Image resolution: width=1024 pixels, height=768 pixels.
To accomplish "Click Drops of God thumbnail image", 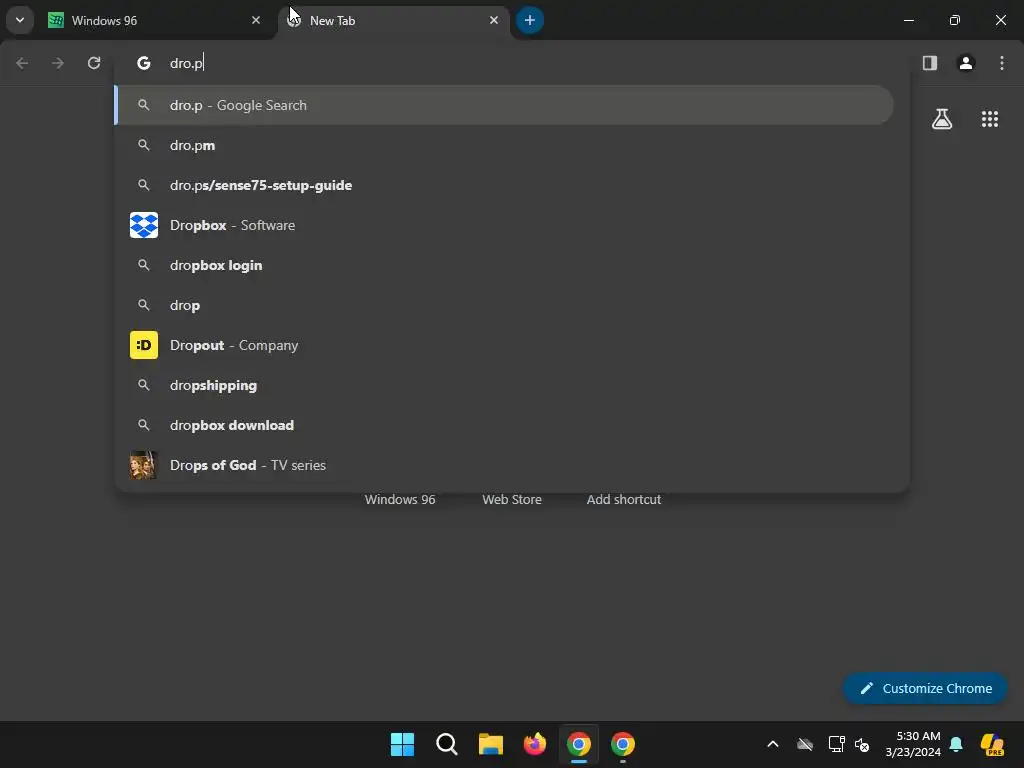I will (x=144, y=465).
